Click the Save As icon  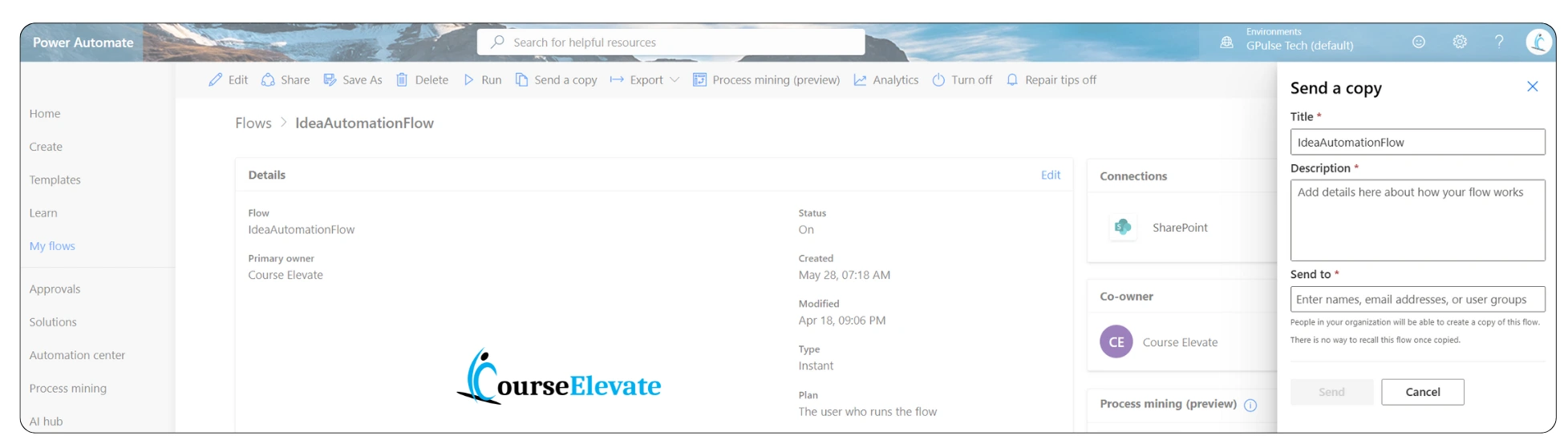(330, 80)
